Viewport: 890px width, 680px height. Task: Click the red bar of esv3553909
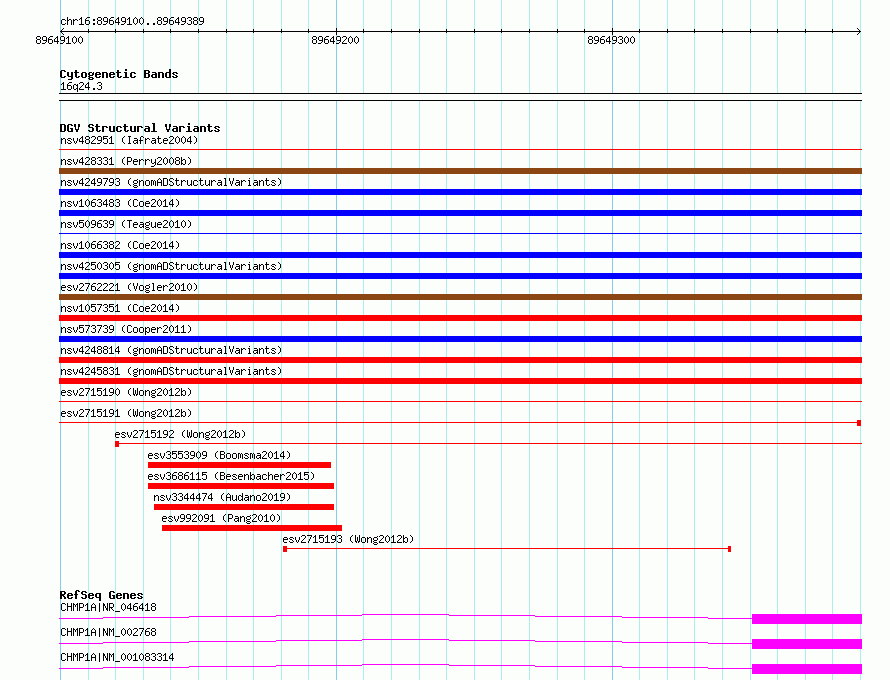pyautogui.click(x=239, y=465)
